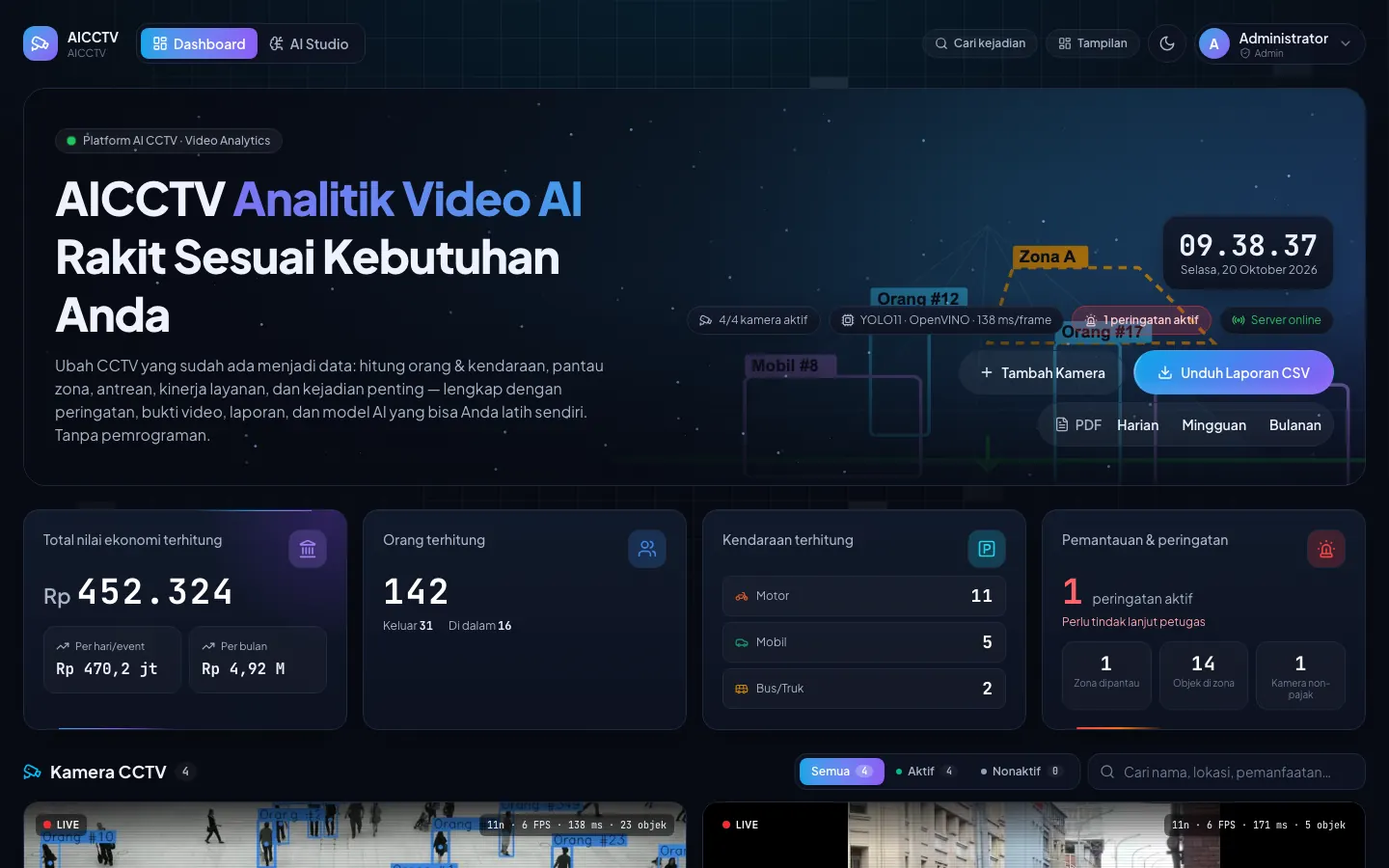Viewport: 1389px width, 868px height.
Task: Open the 1 peringatan aktif alert chip
Action: (x=1142, y=320)
